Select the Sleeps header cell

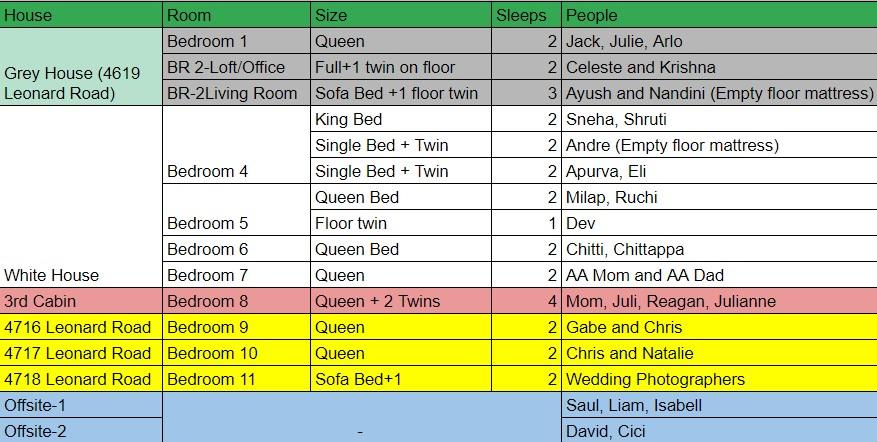click(x=526, y=15)
